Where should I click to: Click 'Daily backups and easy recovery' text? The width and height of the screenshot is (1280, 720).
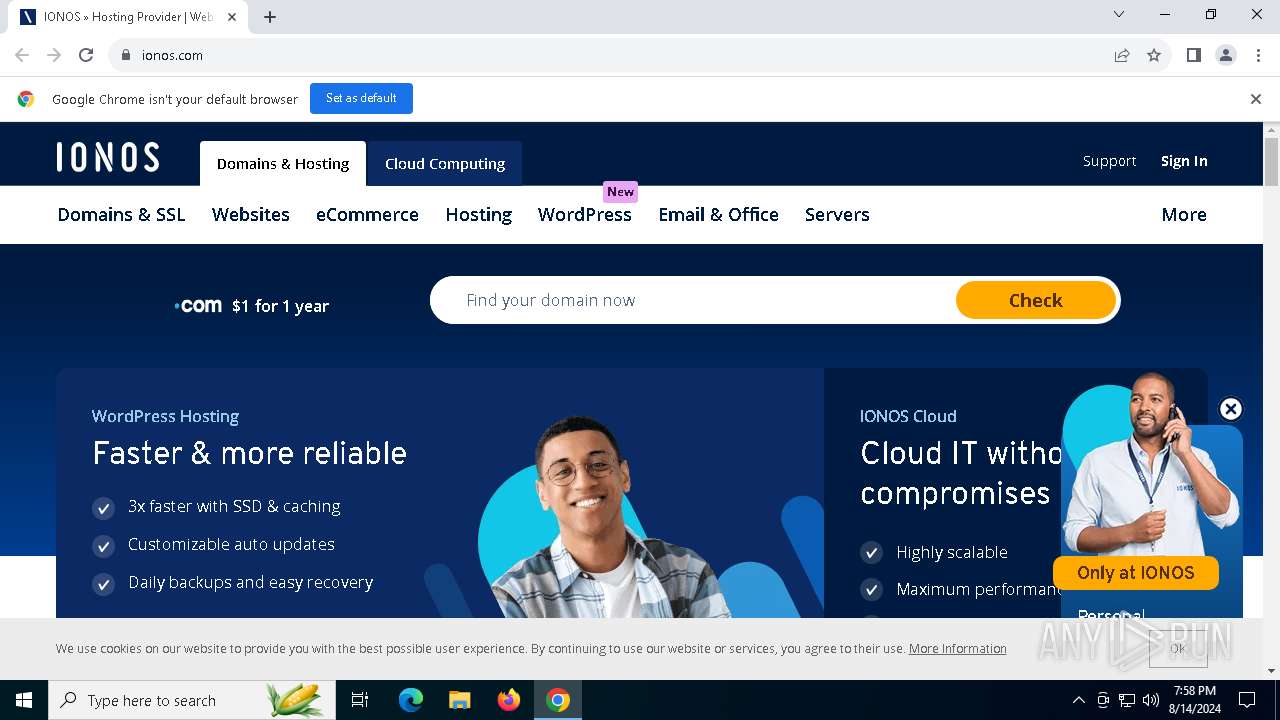(x=250, y=582)
